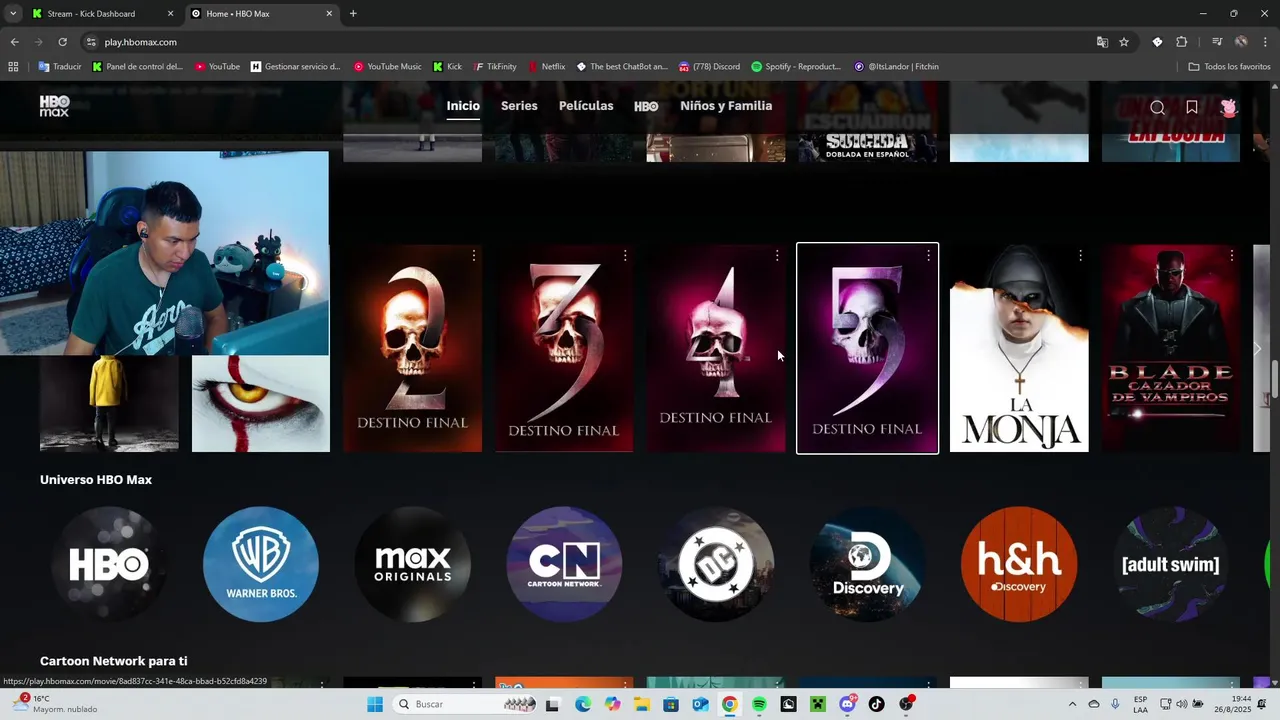Select the Destino Final 4 poster
This screenshot has width=1280, height=720.
point(716,348)
